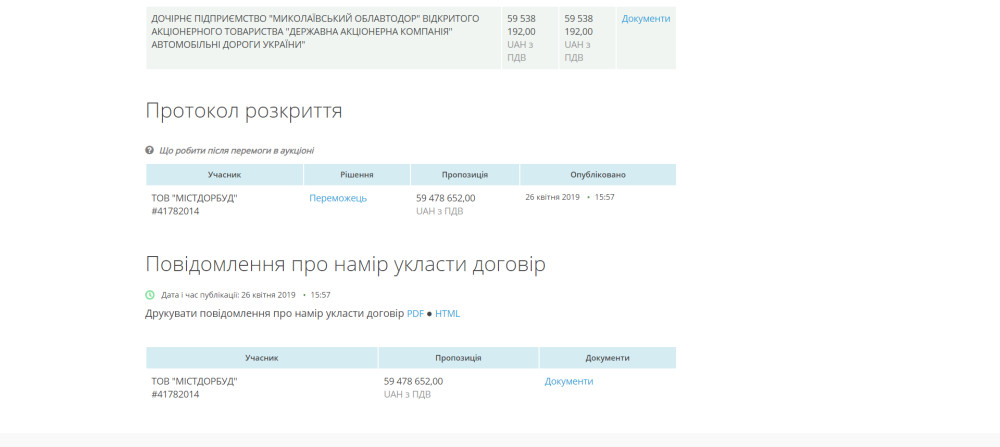This screenshot has height=447, width=1000.
Task: Click the Переможець decision link
Action: (x=338, y=198)
